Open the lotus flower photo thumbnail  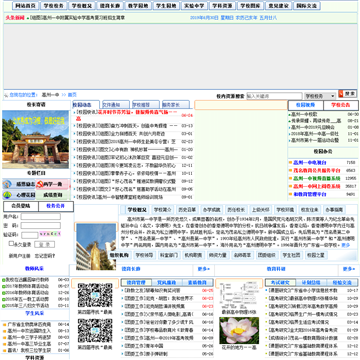coord(239,331)
